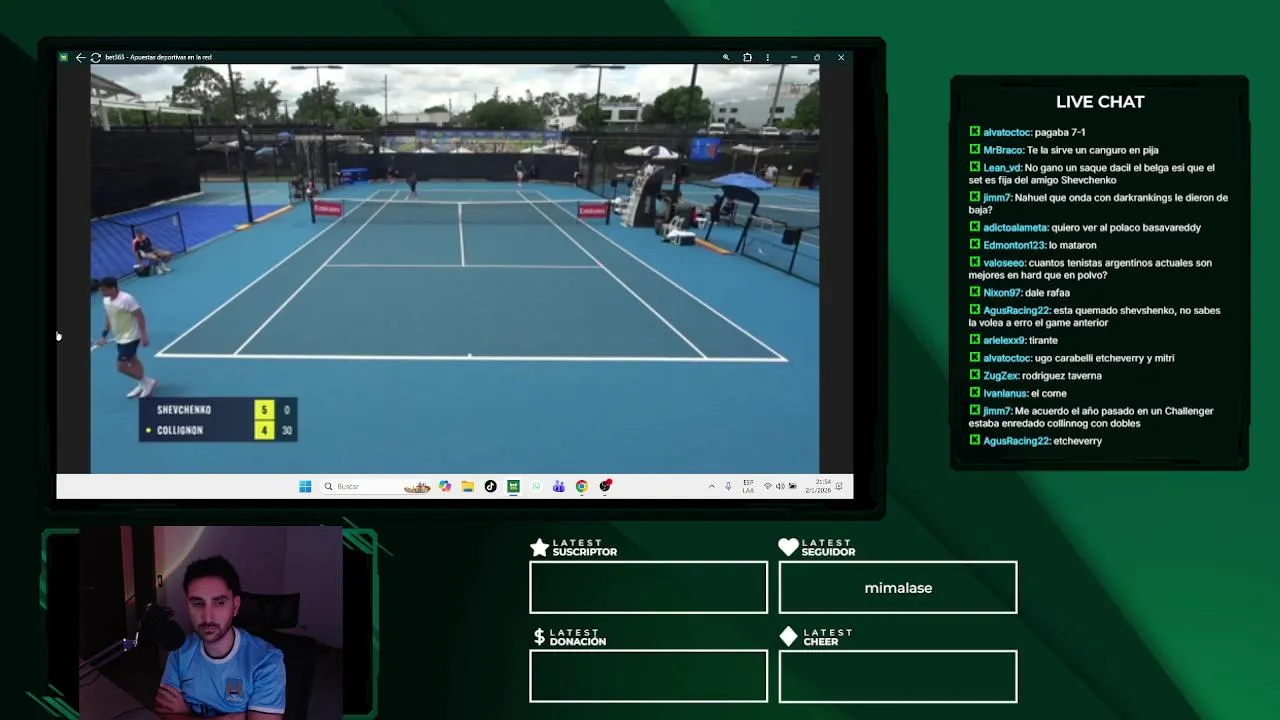Click jimm7's Challenger doubles message
Screen dimensions: 1280x720
coord(1091,417)
